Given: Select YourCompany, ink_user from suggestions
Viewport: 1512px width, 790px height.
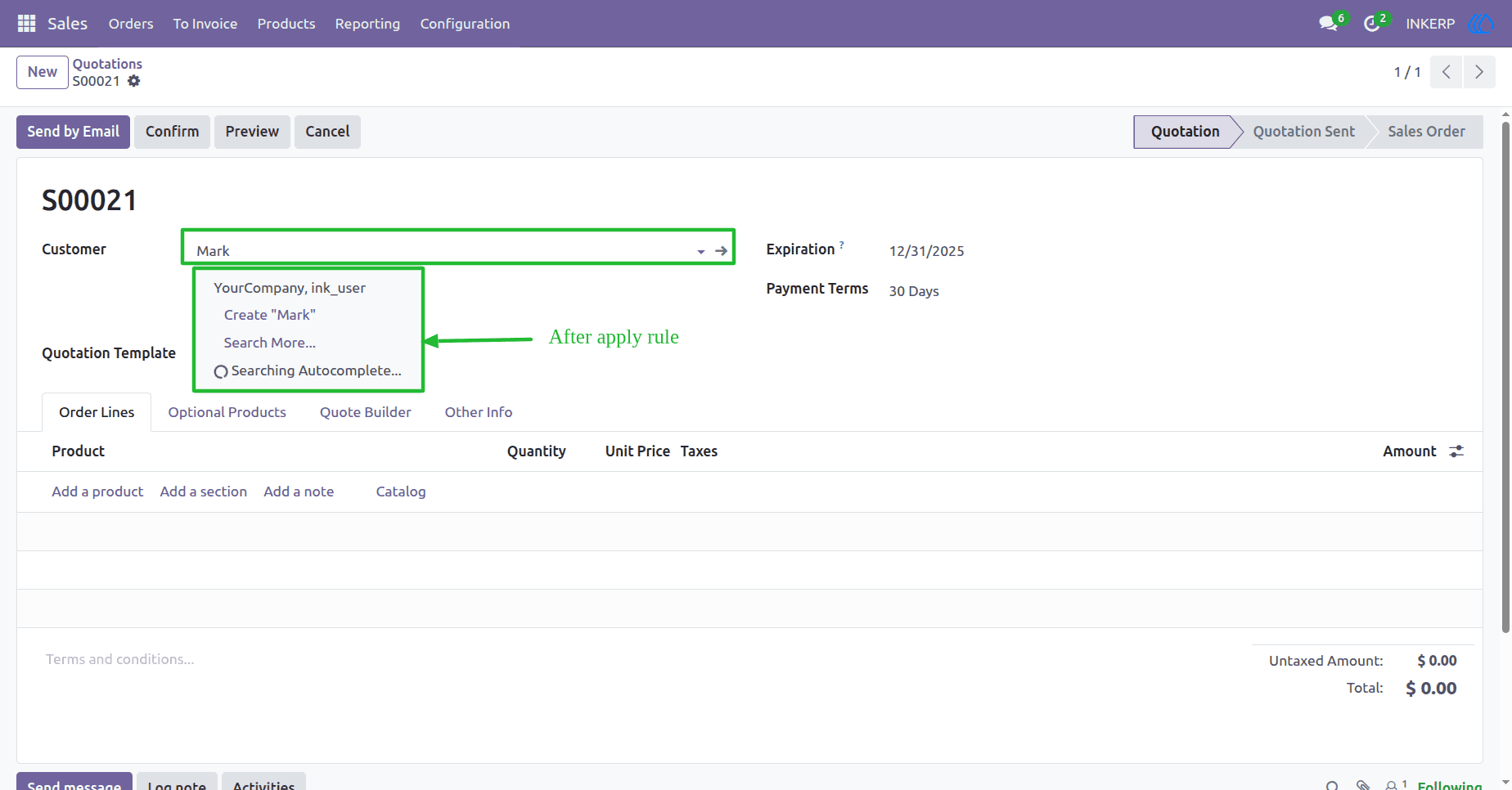Looking at the screenshot, I should 290,288.
